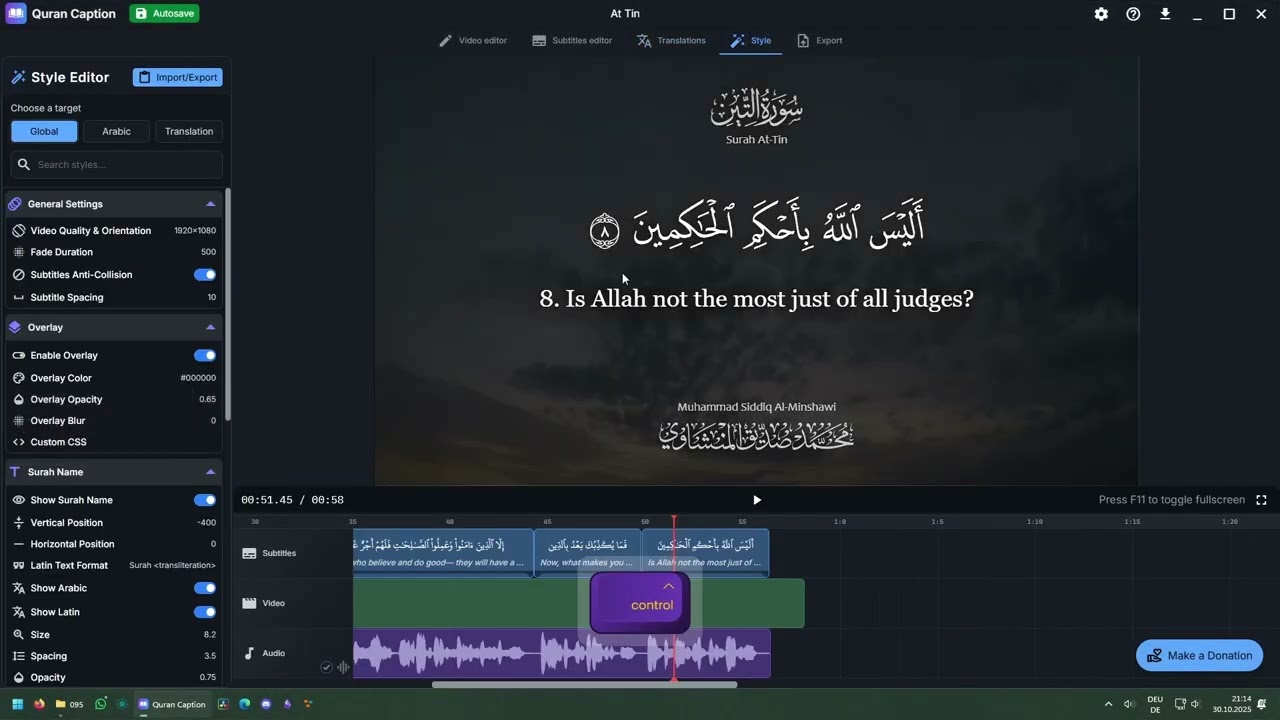Open the Translations tab

point(671,40)
